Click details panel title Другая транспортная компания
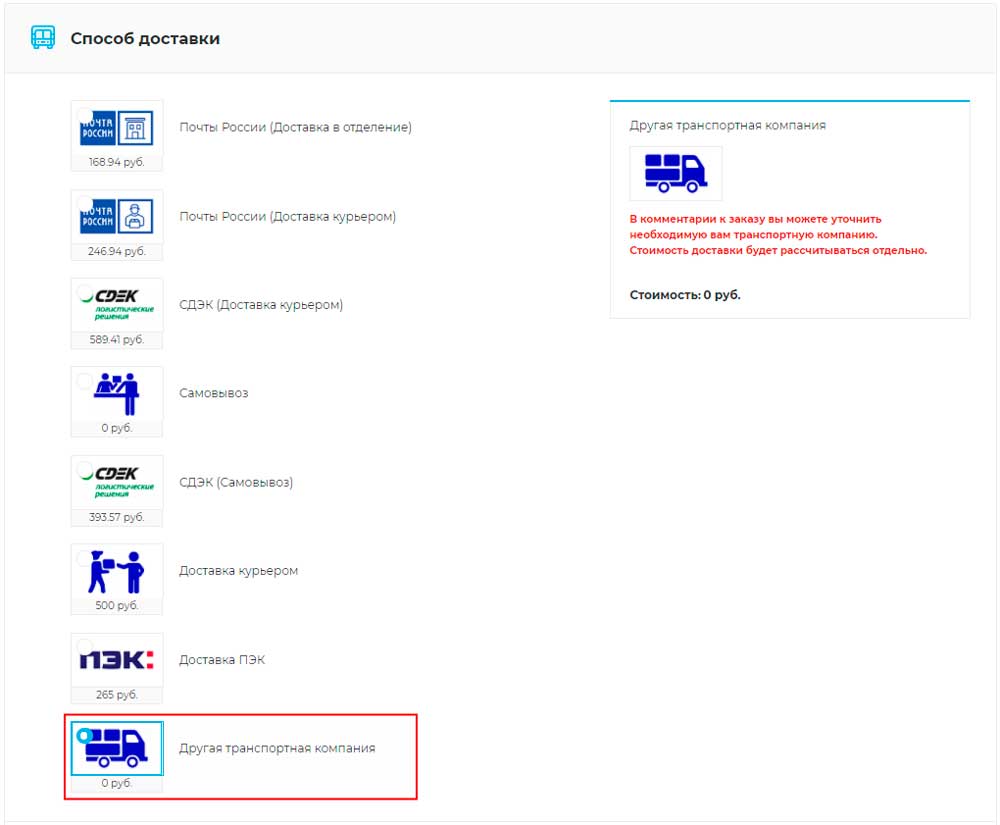 point(728,125)
